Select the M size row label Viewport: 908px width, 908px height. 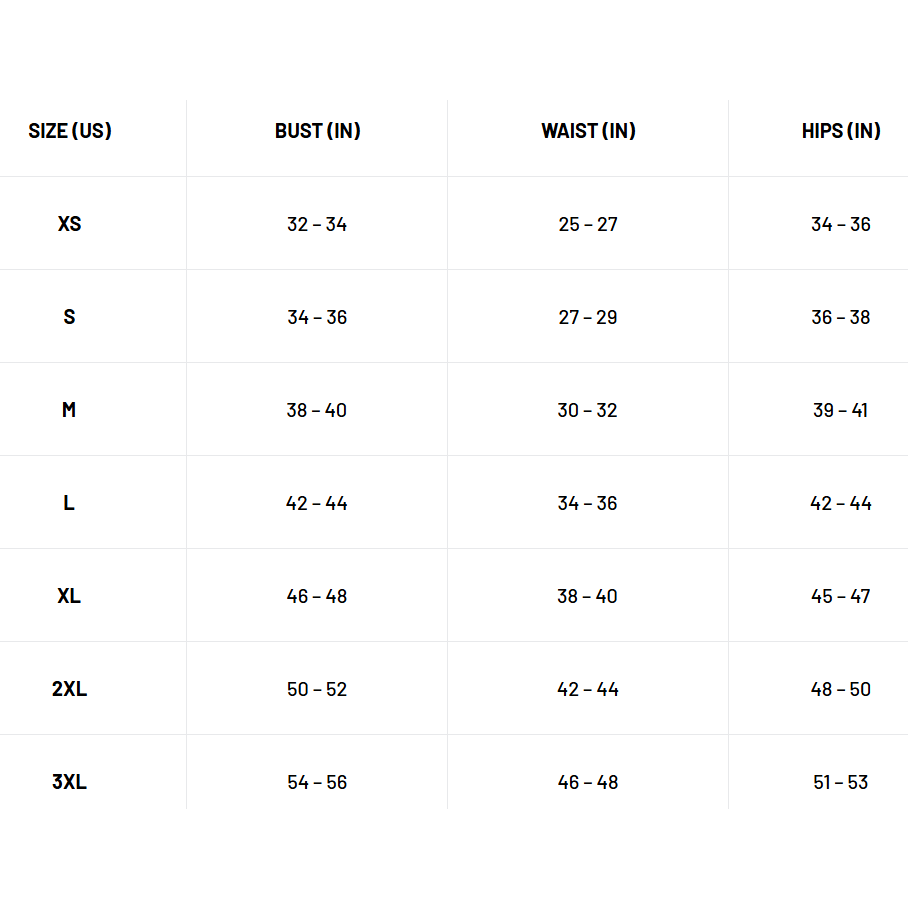[69, 410]
